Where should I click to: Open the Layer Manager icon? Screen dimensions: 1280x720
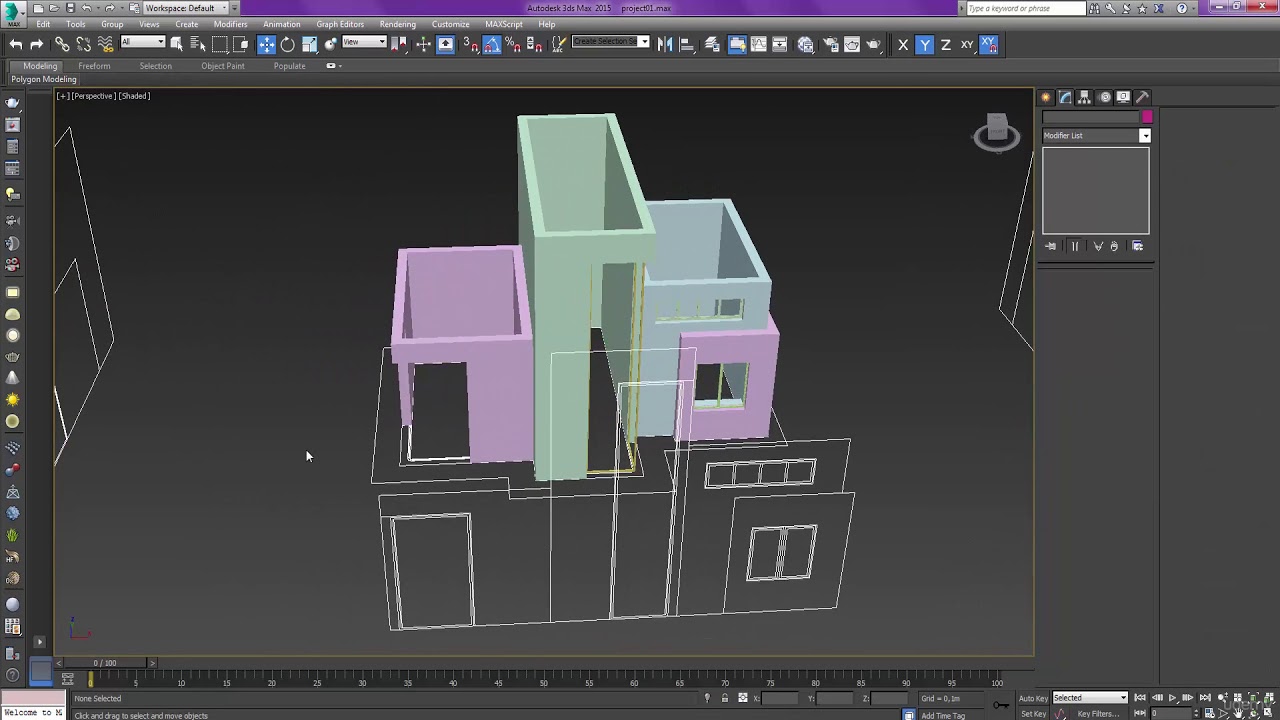(712, 44)
